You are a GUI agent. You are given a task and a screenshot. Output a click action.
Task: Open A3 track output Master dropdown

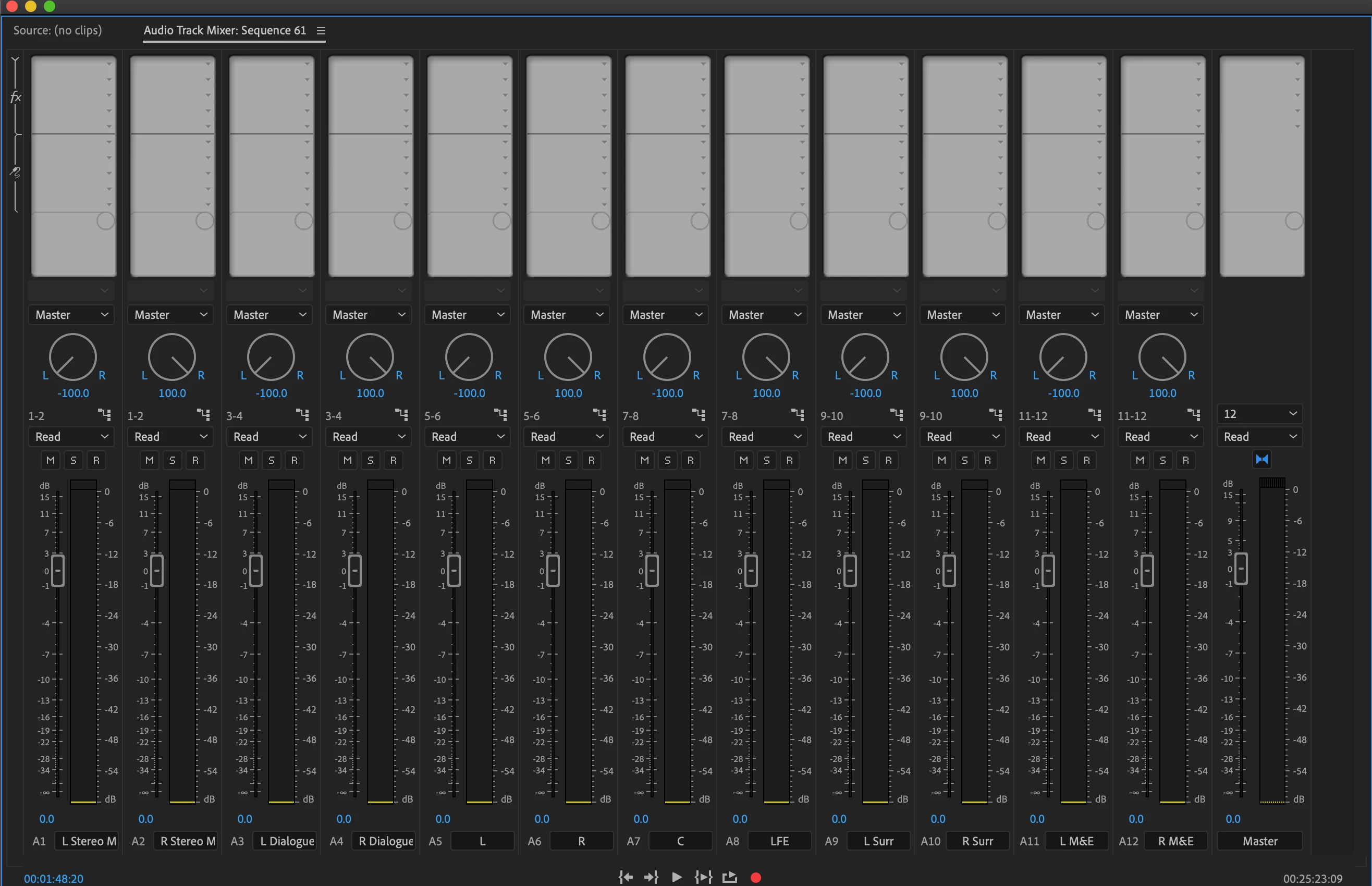tap(270, 315)
